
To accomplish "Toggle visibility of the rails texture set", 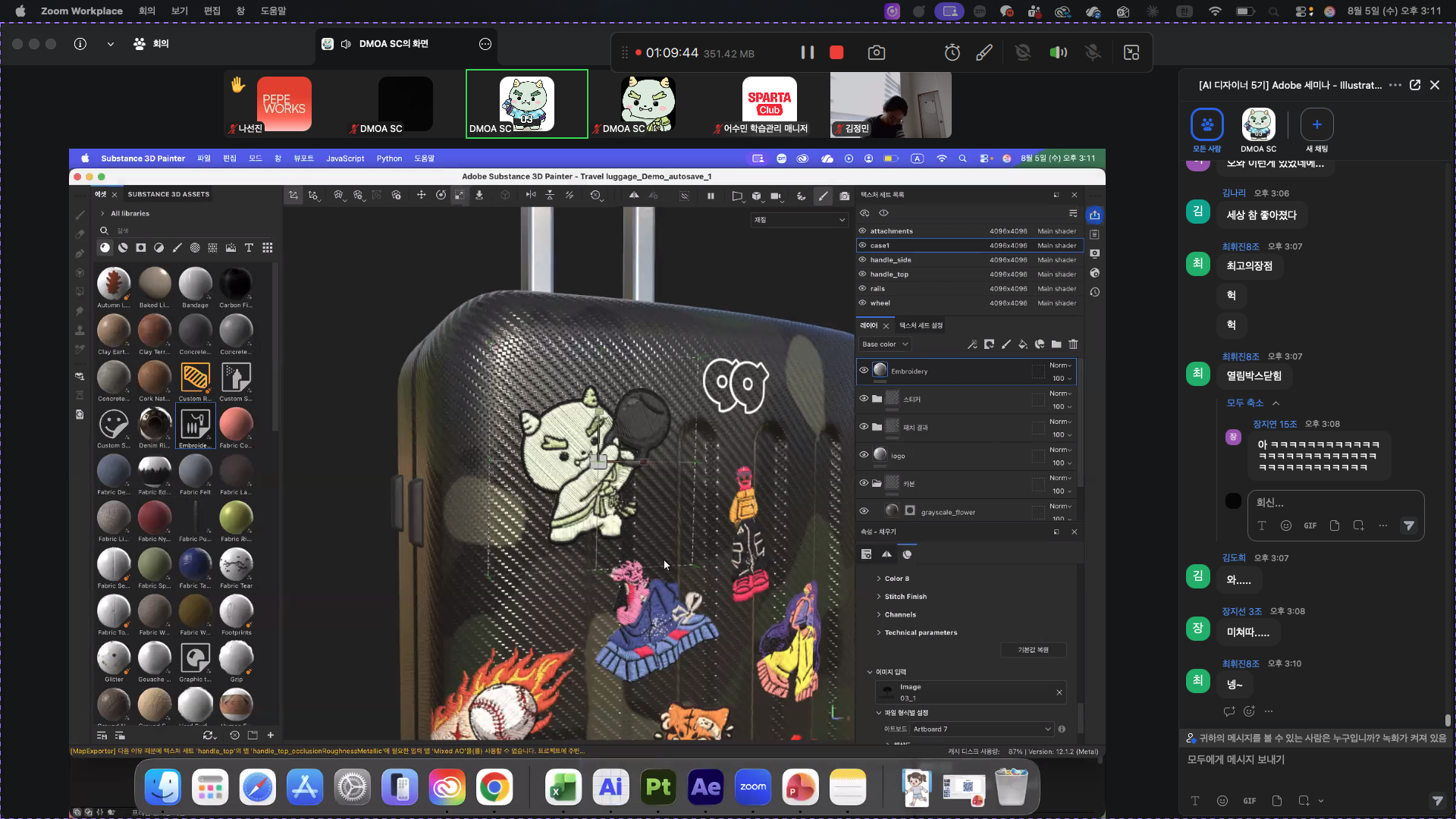I will click(862, 288).
